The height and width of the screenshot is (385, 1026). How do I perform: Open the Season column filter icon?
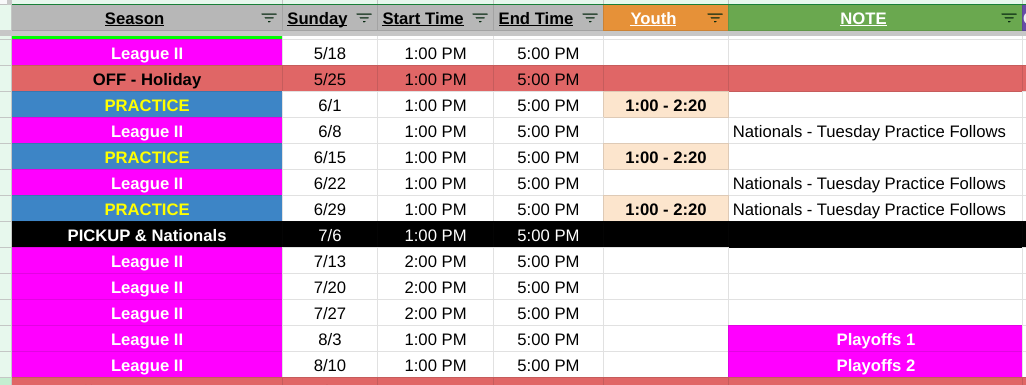[x=269, y=18]
